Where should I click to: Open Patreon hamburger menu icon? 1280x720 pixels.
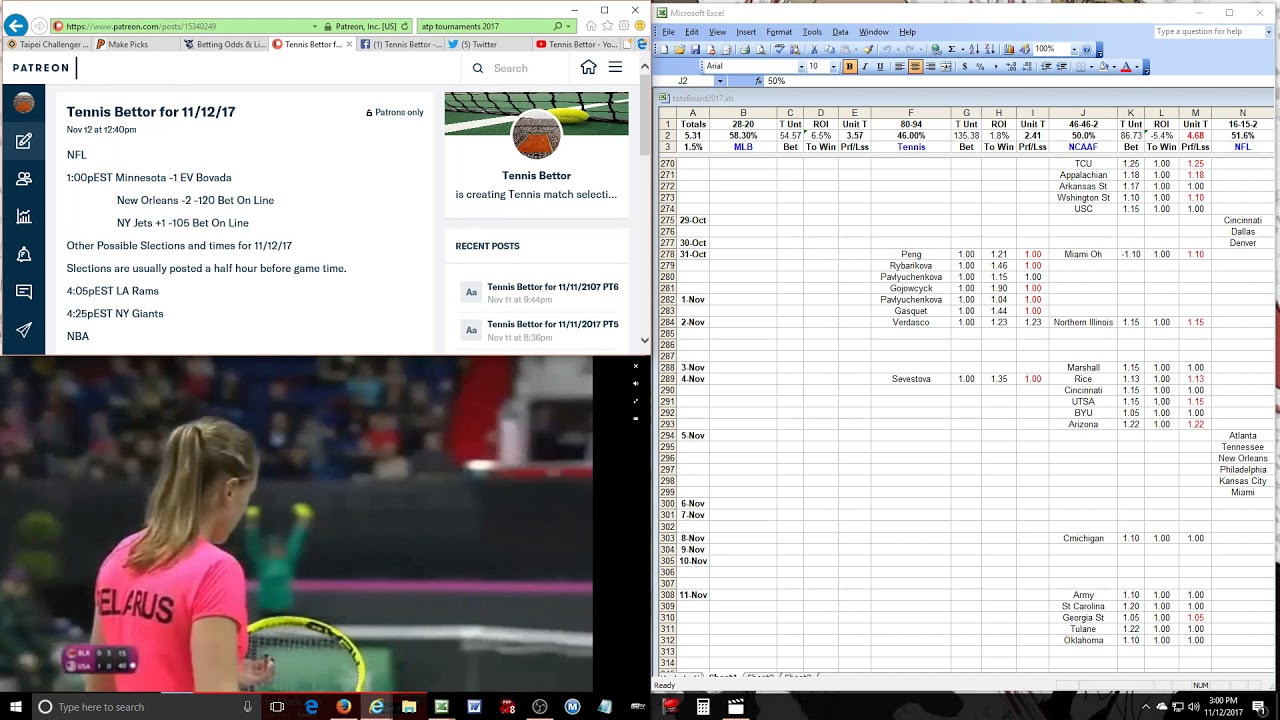pyautogui.click(x=615, y=68)
